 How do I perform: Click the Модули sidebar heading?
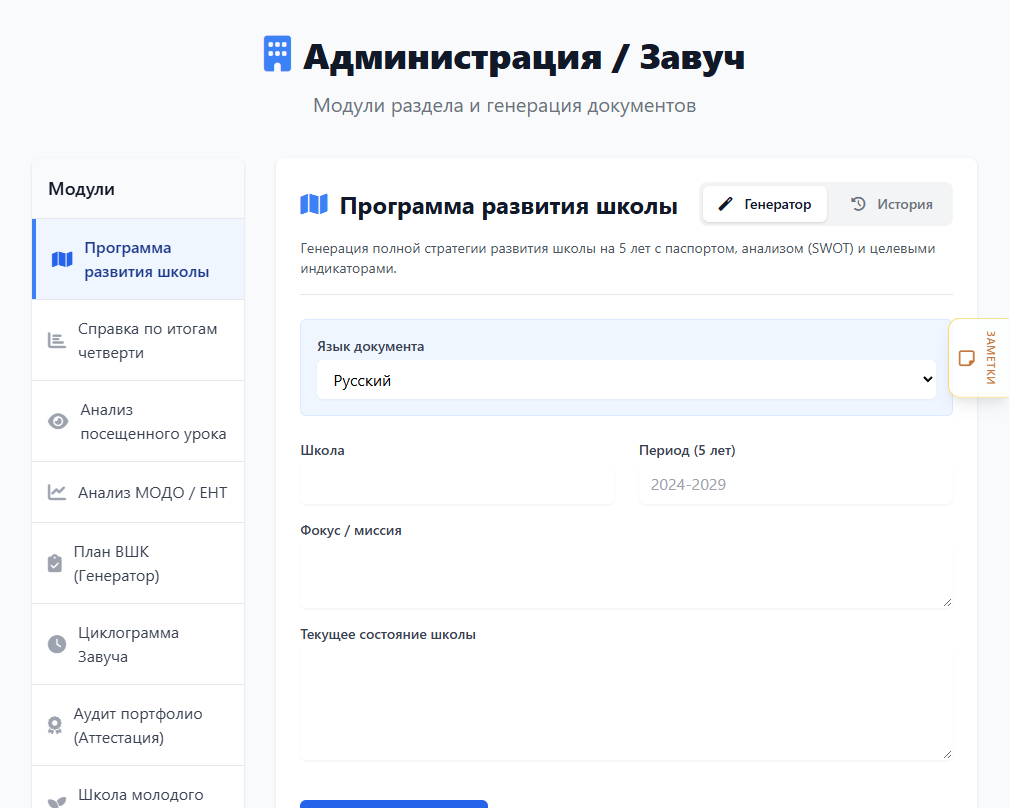click(x=81, y=189)
